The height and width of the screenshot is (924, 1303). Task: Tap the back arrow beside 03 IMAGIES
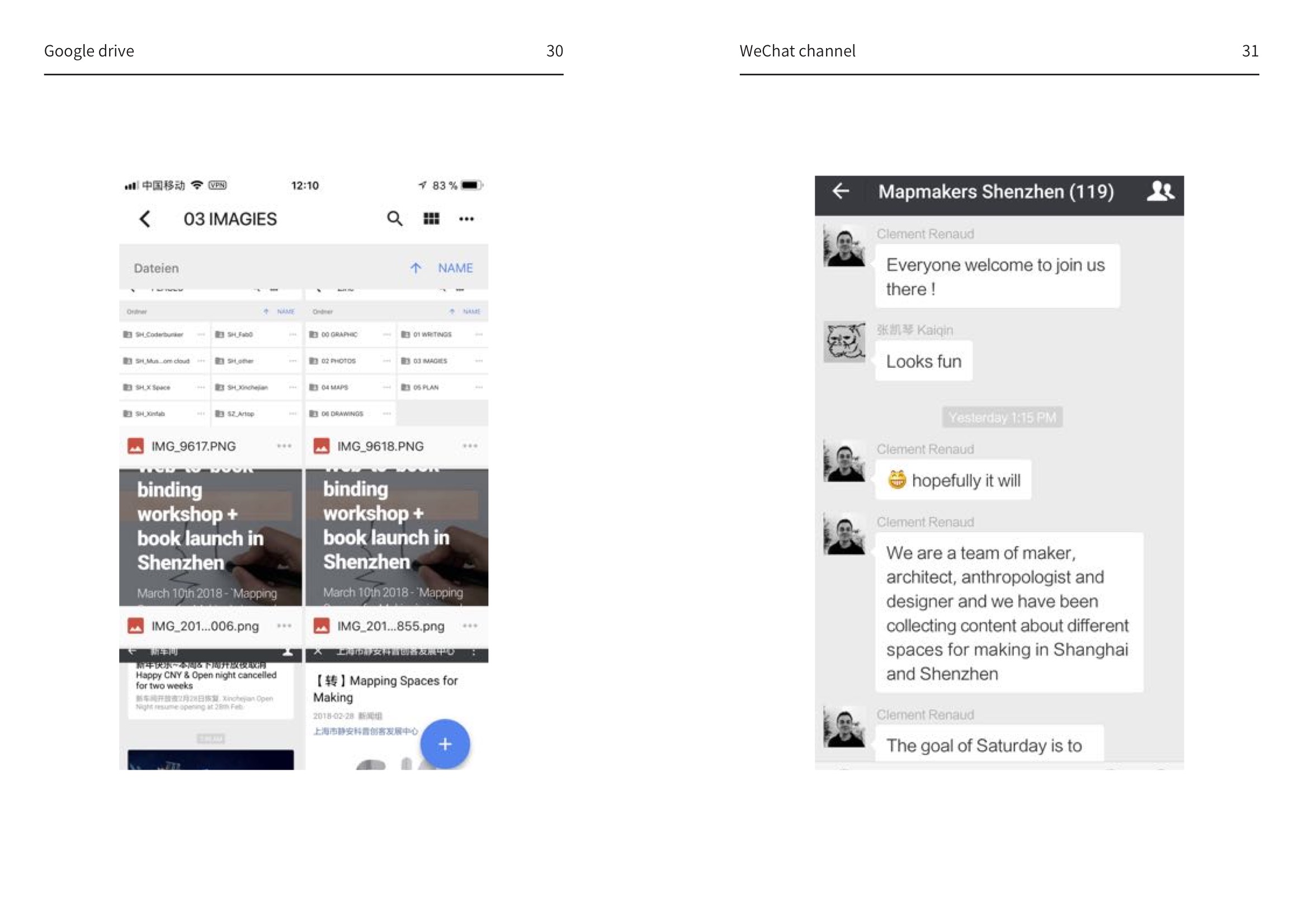145,219
